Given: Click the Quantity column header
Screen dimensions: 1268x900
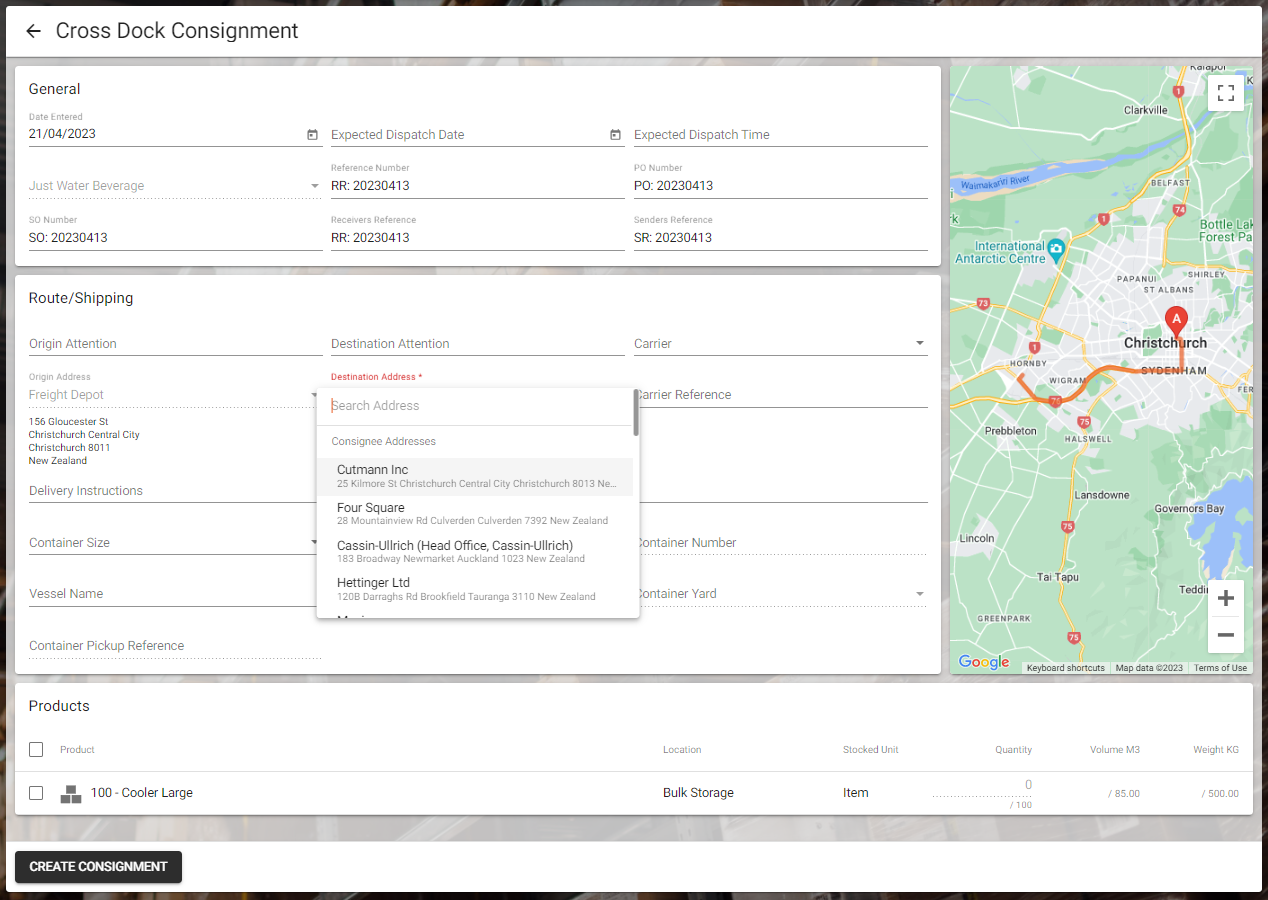Looking at the screenshot, I should tap(1013, 750).
